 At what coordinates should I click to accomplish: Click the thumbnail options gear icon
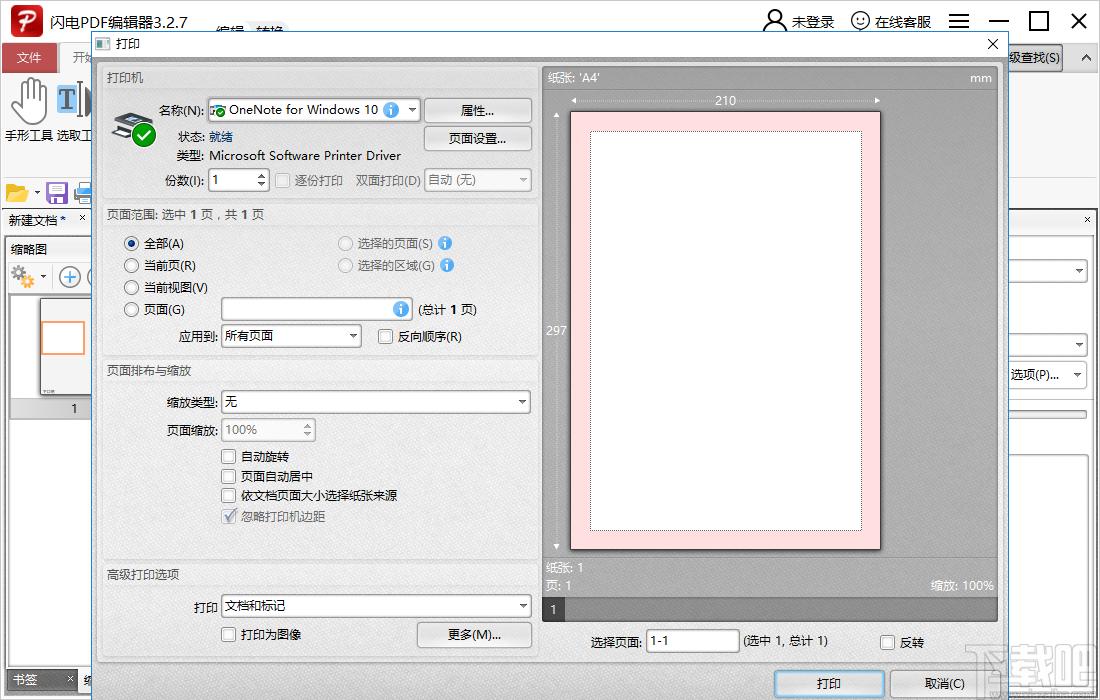[23, 276]
